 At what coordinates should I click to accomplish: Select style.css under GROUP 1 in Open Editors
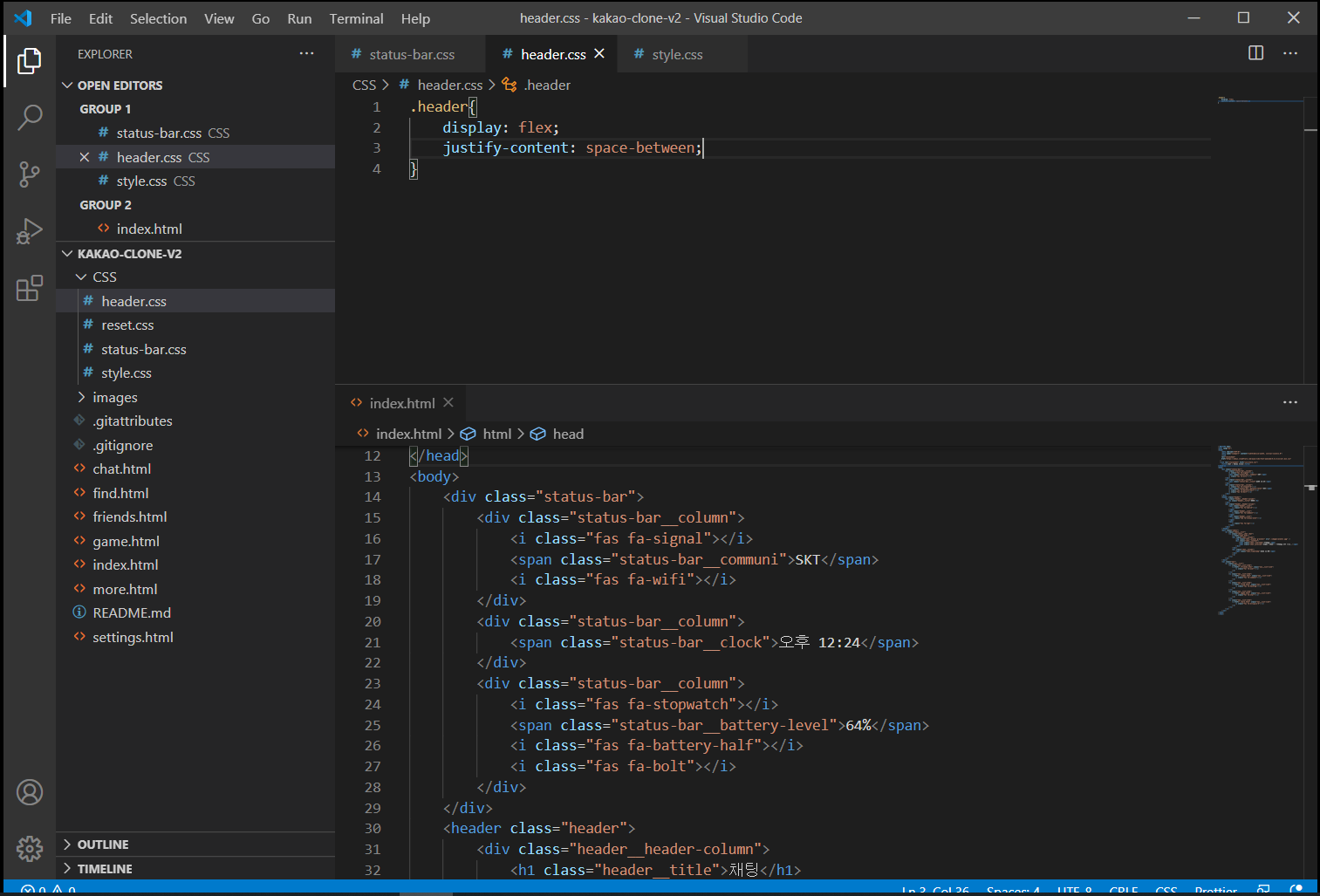(195, 181)
